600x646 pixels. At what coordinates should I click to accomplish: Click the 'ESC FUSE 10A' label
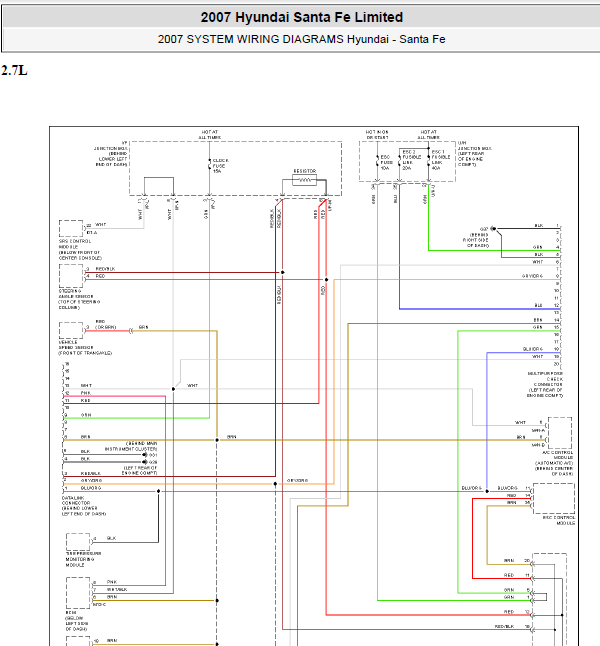[x=386, y=162]
